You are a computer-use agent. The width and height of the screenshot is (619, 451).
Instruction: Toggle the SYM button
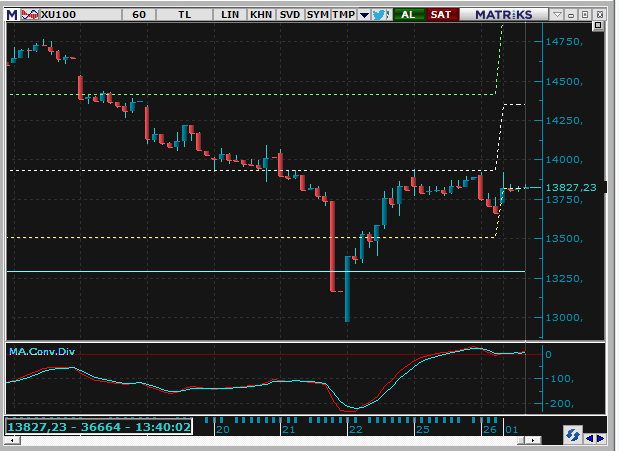coord(317,15)
